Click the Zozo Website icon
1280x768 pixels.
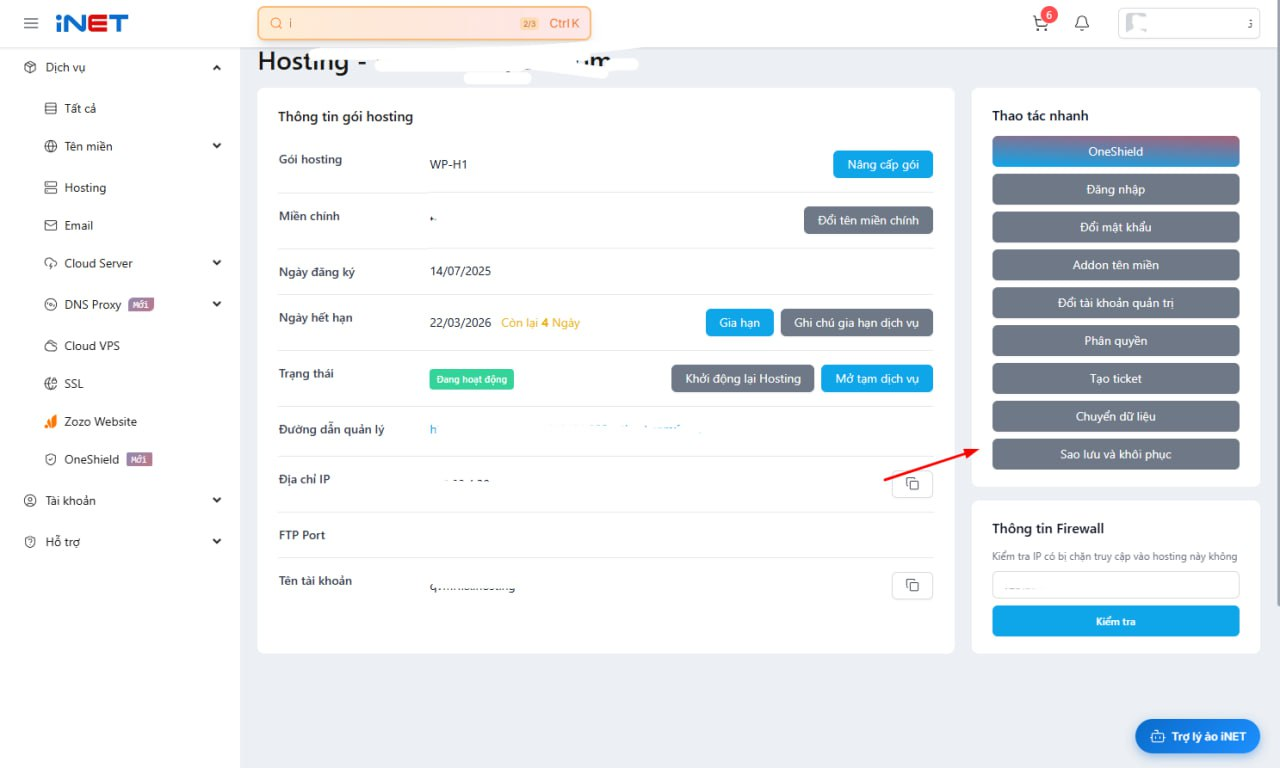(x=51, y=422)
